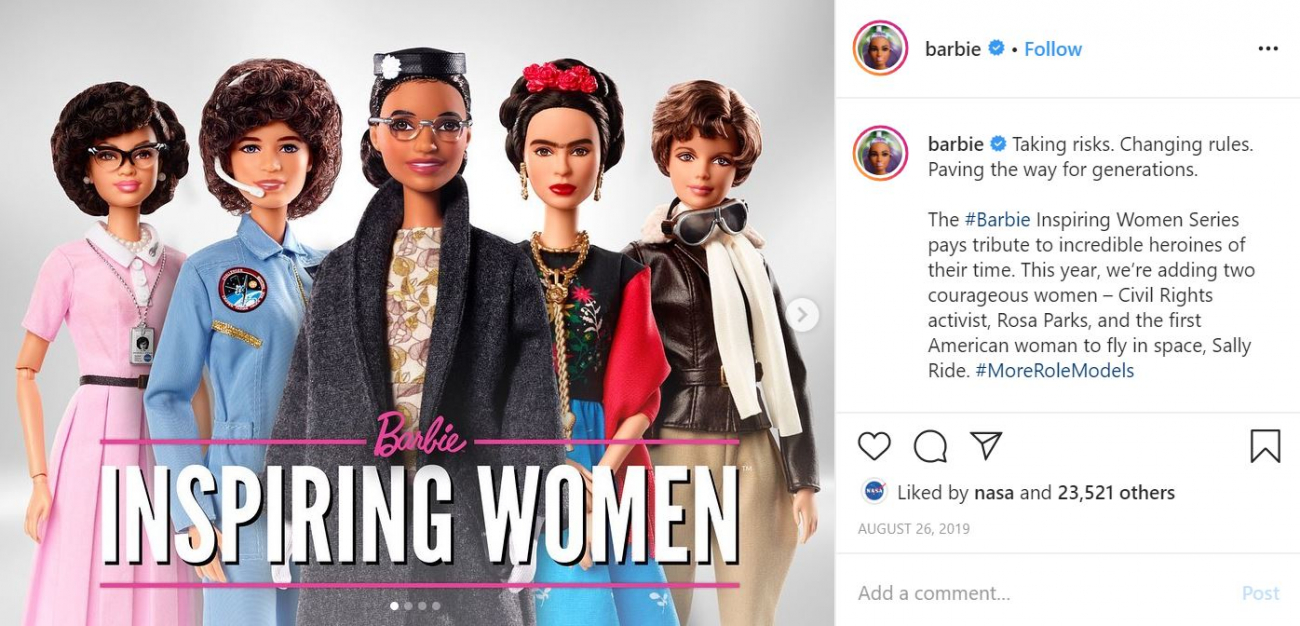1300x626 pixels.
Task: Open the three-dot more options menu
Action: tap(1268, 49)
